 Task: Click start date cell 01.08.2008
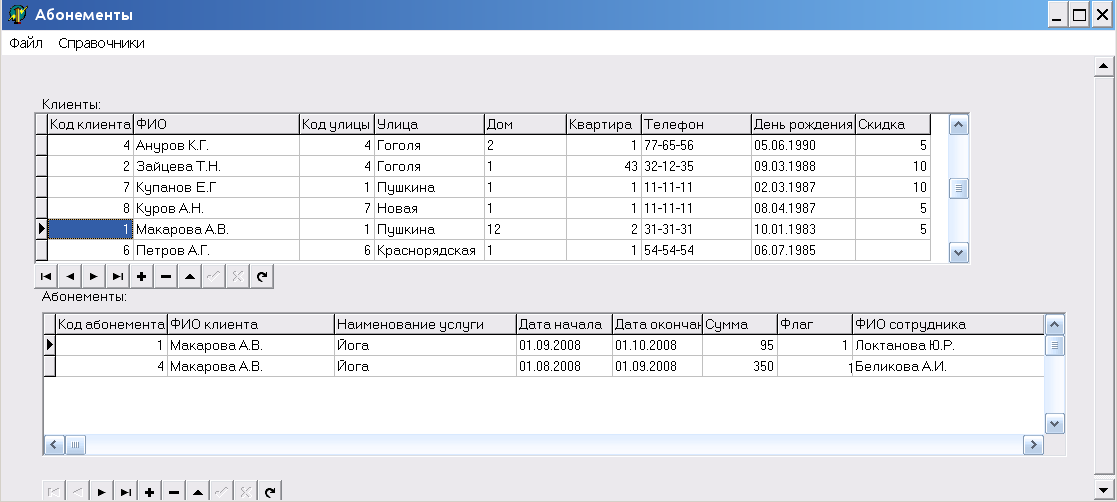coord(563,367)
